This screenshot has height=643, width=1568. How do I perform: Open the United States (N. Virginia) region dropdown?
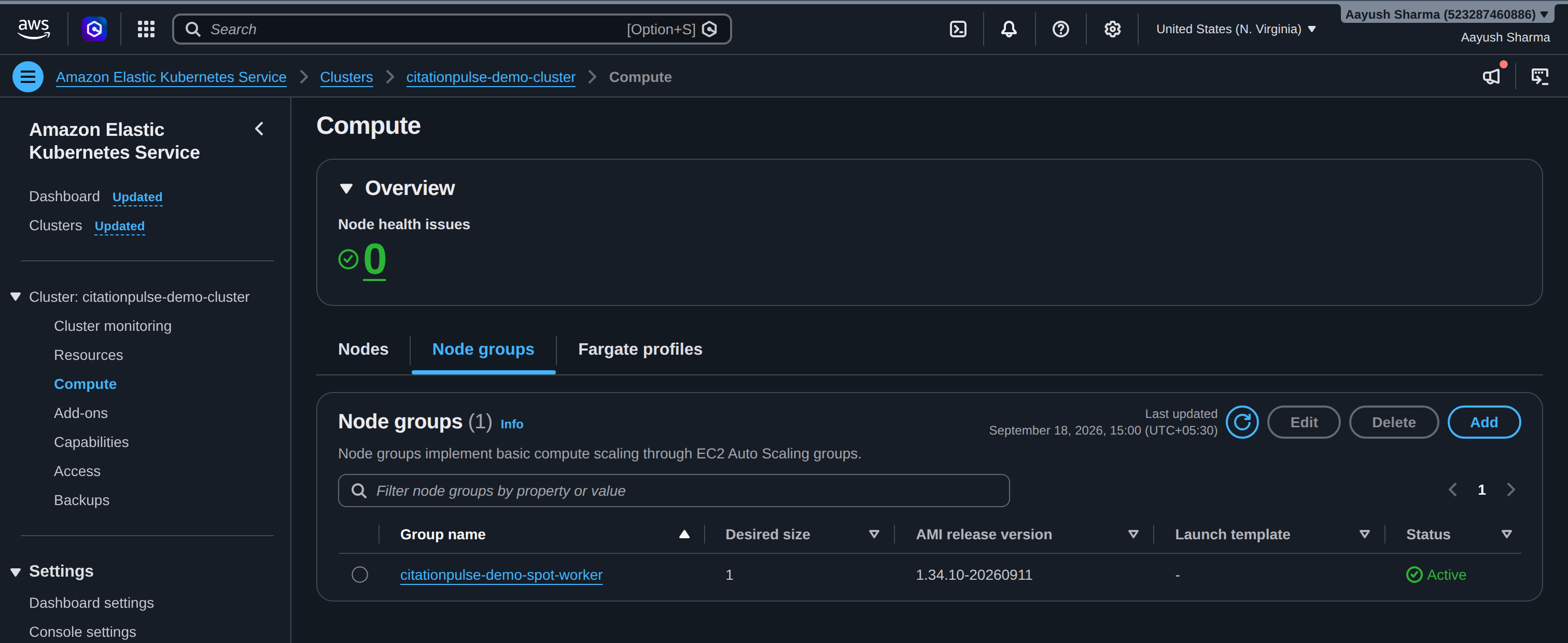(1236, 29)
